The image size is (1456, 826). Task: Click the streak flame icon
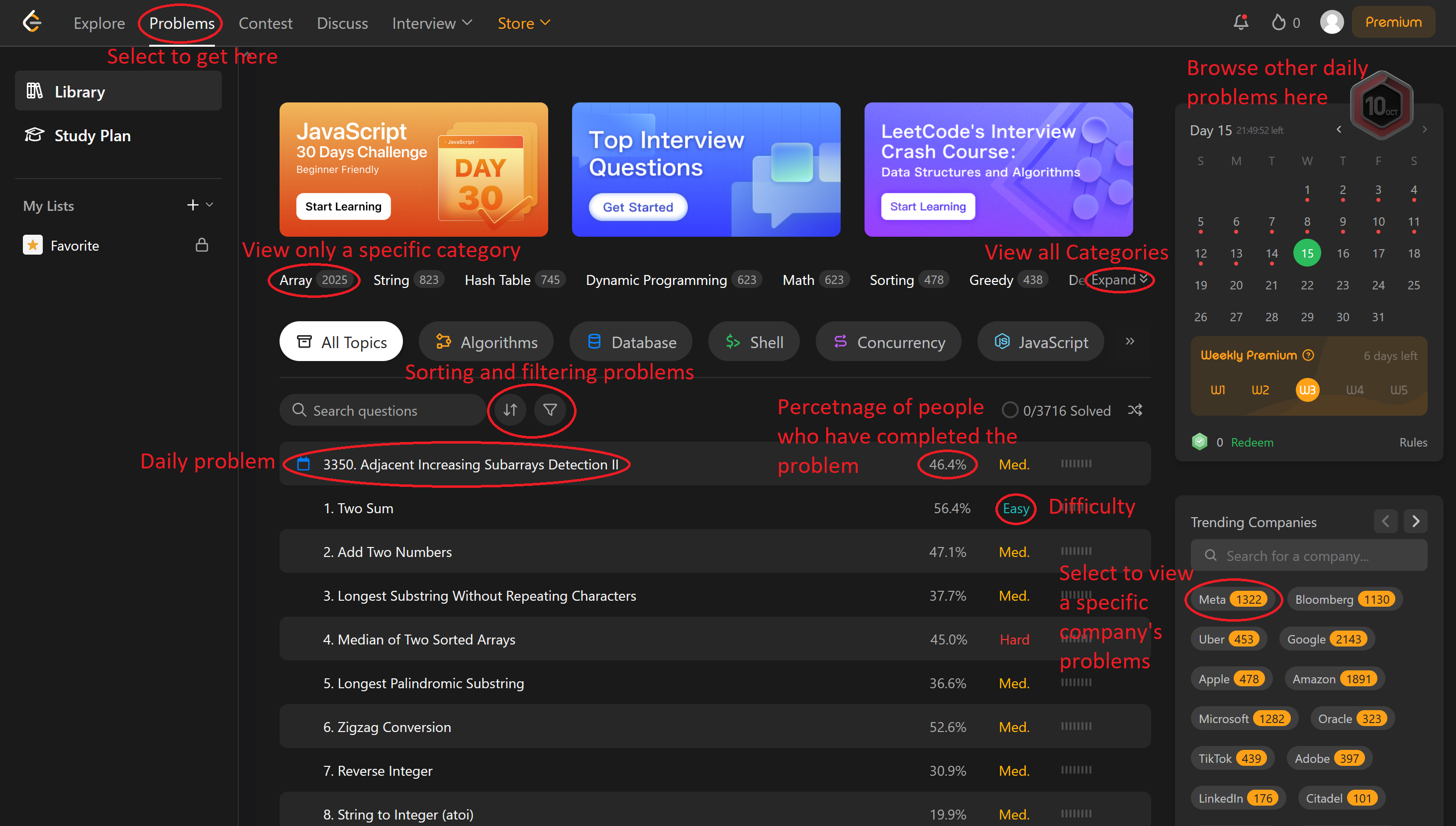pos(1278,22)
